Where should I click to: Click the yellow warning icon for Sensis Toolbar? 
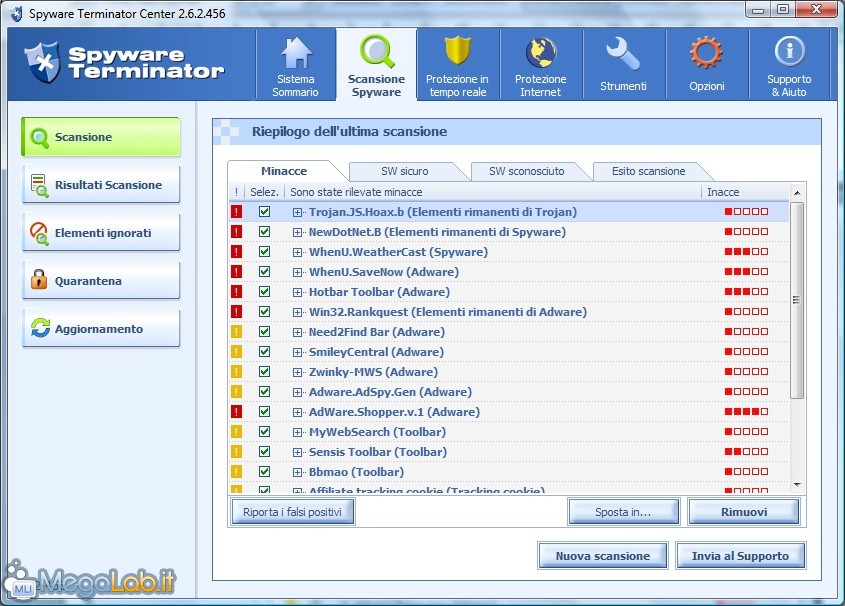coord(236,451)
